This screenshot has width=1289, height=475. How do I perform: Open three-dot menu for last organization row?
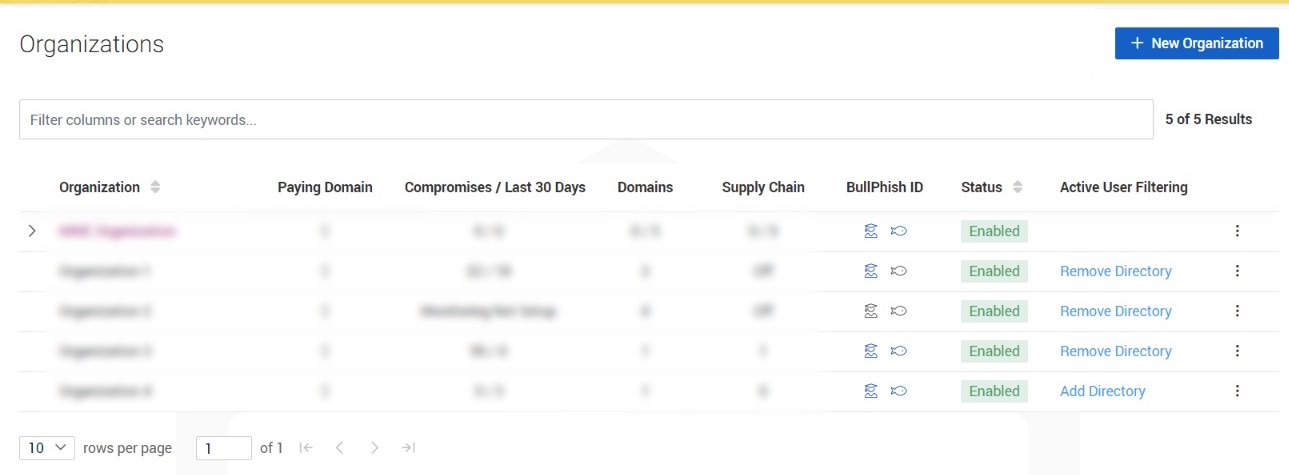click(x=1237, y=391)
